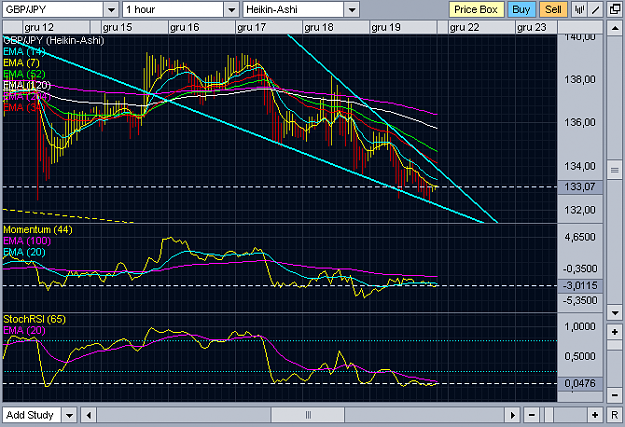Click the 4,6500 momentum axis label
Viewport: 625px width, 427px height.
[580, 237]
